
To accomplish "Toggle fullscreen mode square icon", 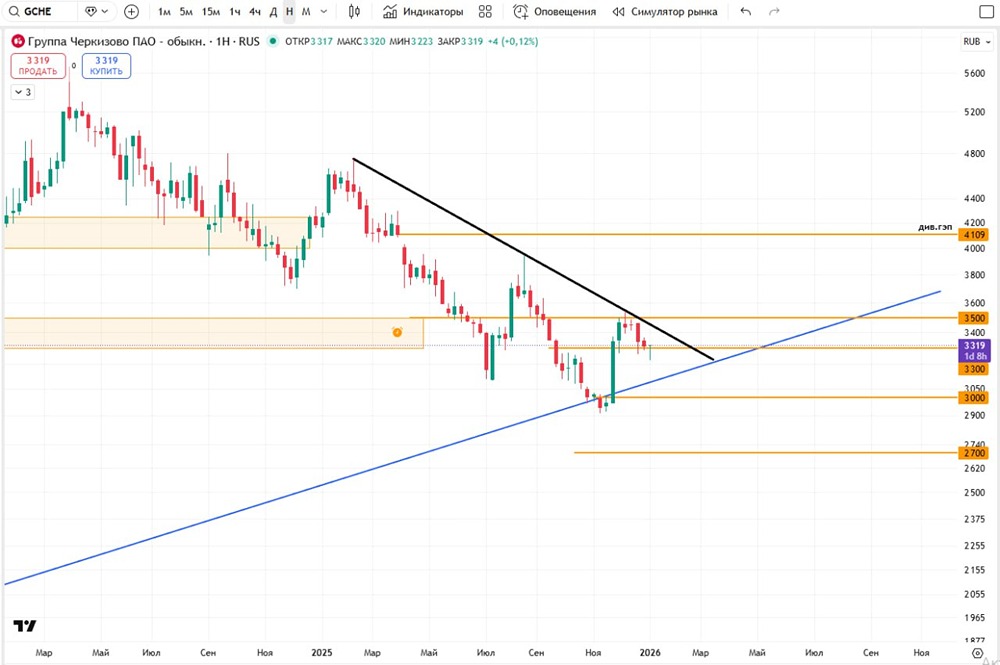I will coord(986,12).
